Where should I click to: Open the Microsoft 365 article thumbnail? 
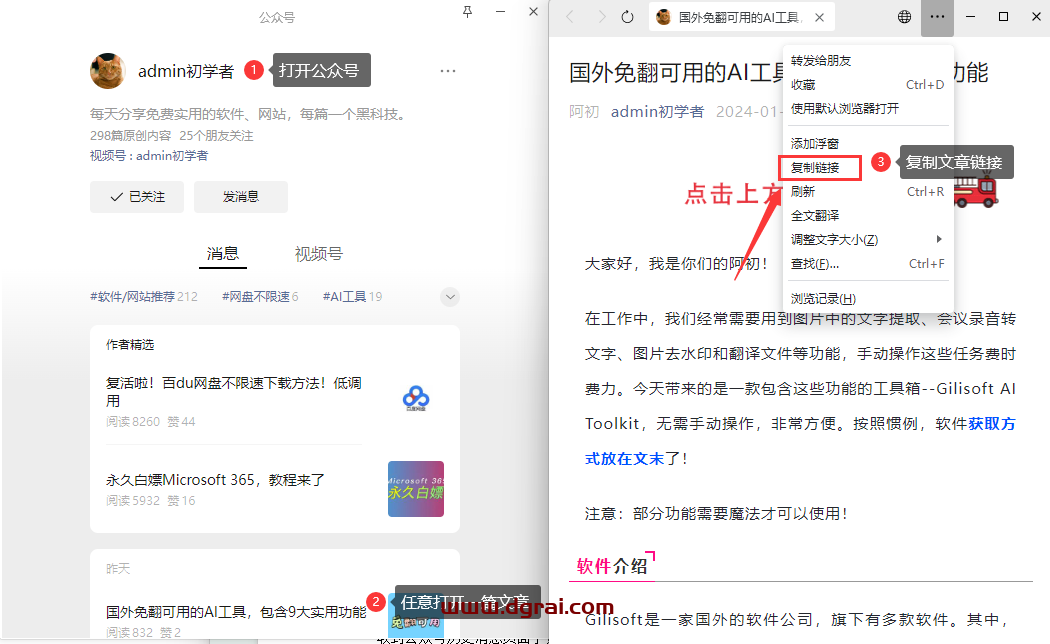[x=416, y=489]
